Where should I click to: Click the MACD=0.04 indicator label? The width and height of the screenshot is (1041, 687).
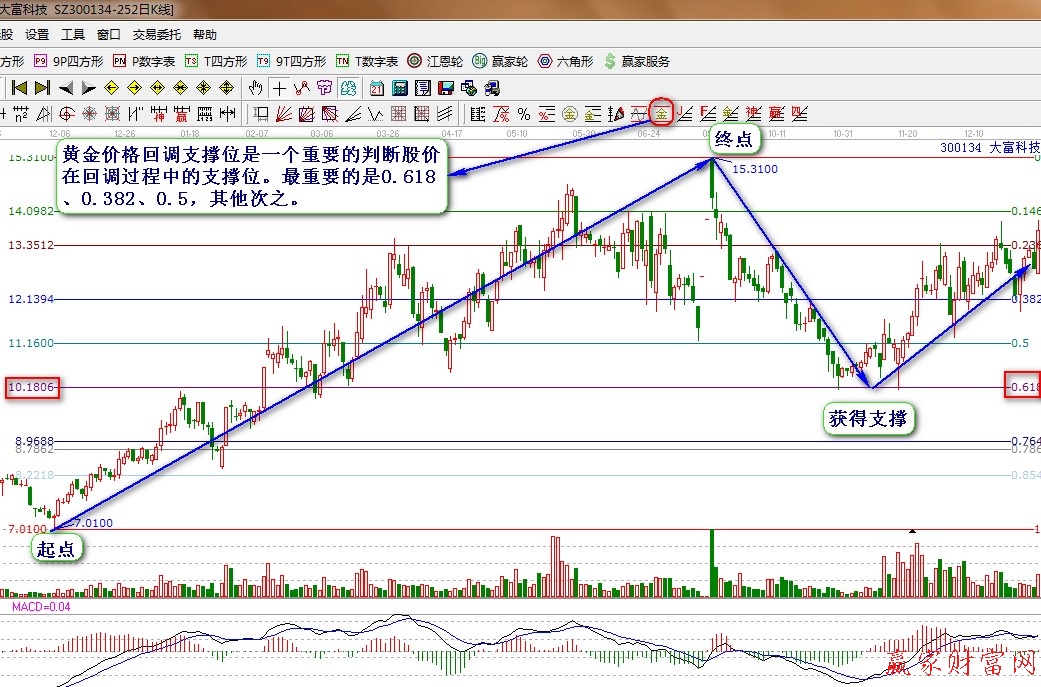click(x=40, y=607)
